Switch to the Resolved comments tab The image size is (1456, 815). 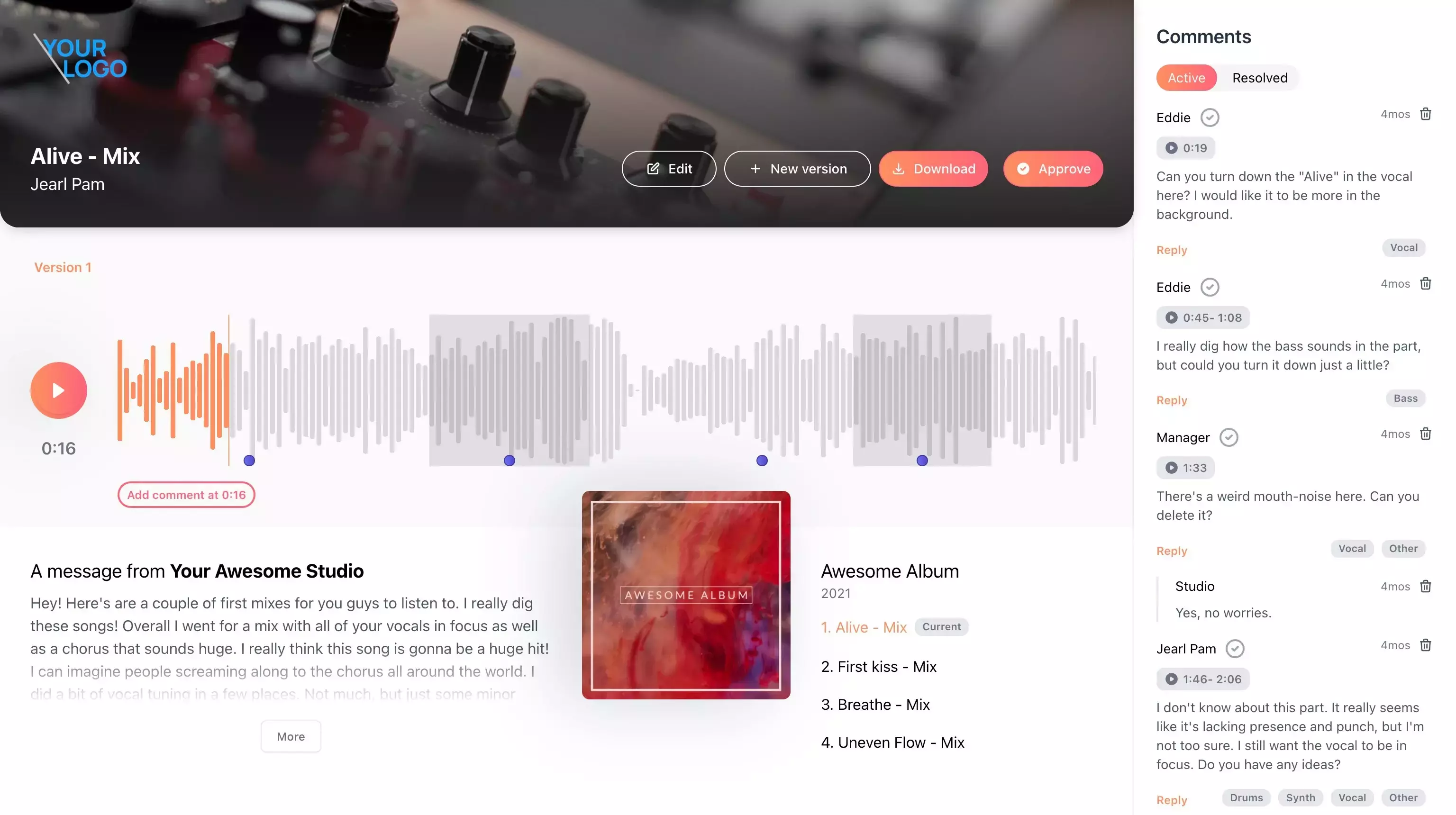click(1259, 77)
